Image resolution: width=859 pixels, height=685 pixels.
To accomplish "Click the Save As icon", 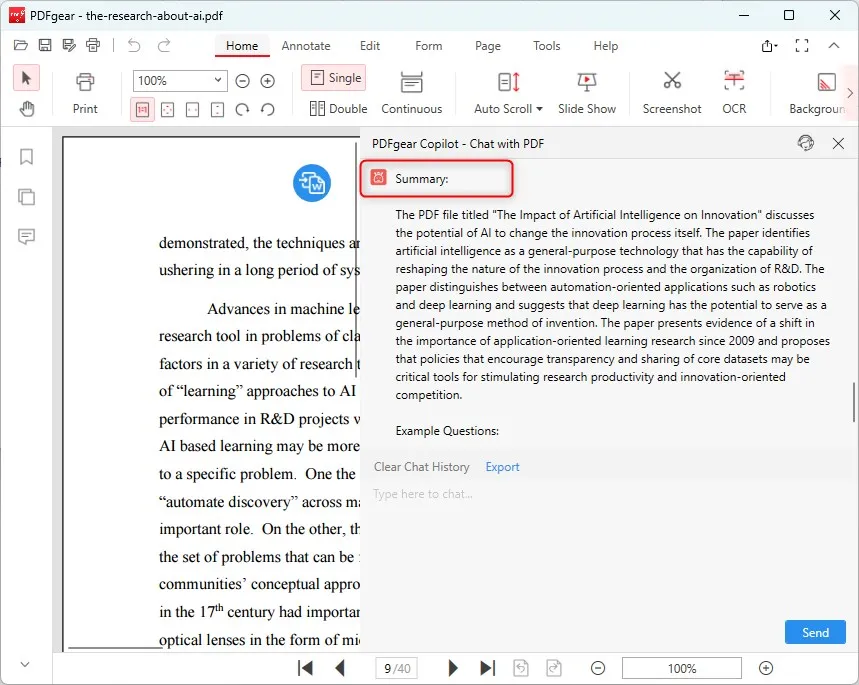I will click(x=69, y=45).
